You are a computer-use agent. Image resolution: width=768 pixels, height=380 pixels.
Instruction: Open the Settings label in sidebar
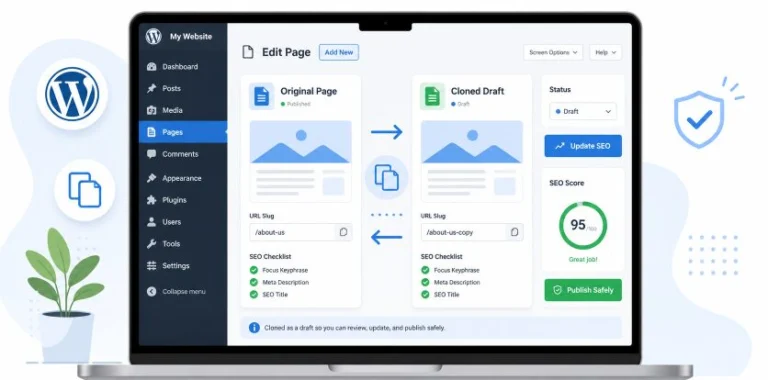tap(176, 265)
